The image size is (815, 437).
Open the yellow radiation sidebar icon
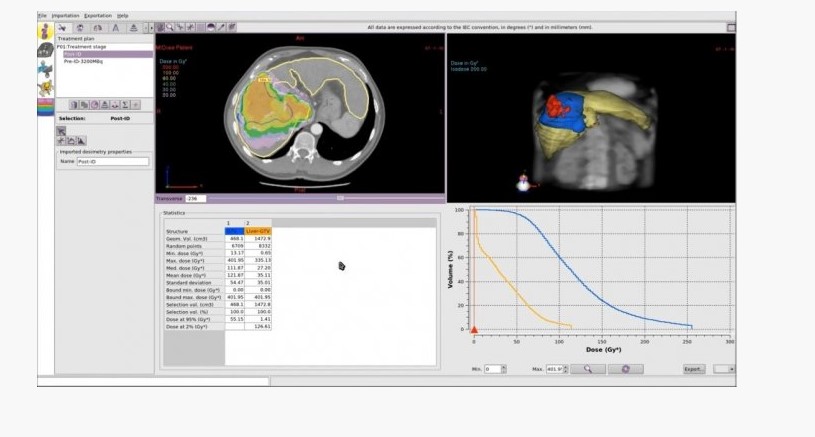[x=45, y=88]
